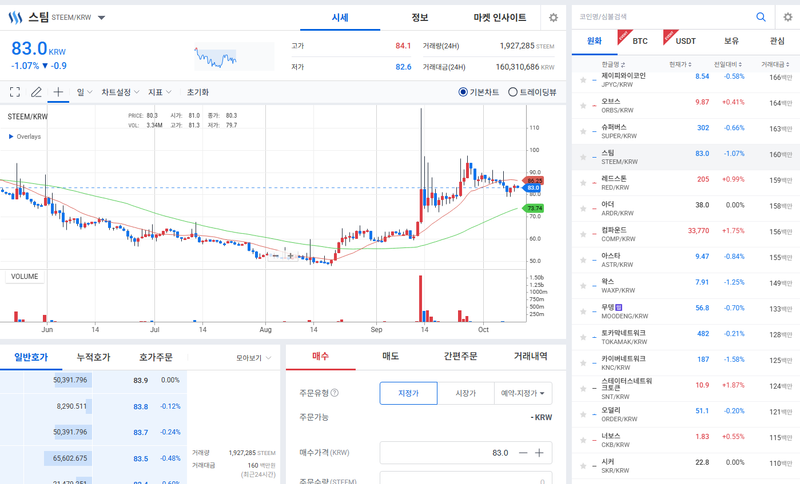The image size is (800, 484).
Task: Favorite star for 카이버네트워크 row
Action: coord(583,363)
